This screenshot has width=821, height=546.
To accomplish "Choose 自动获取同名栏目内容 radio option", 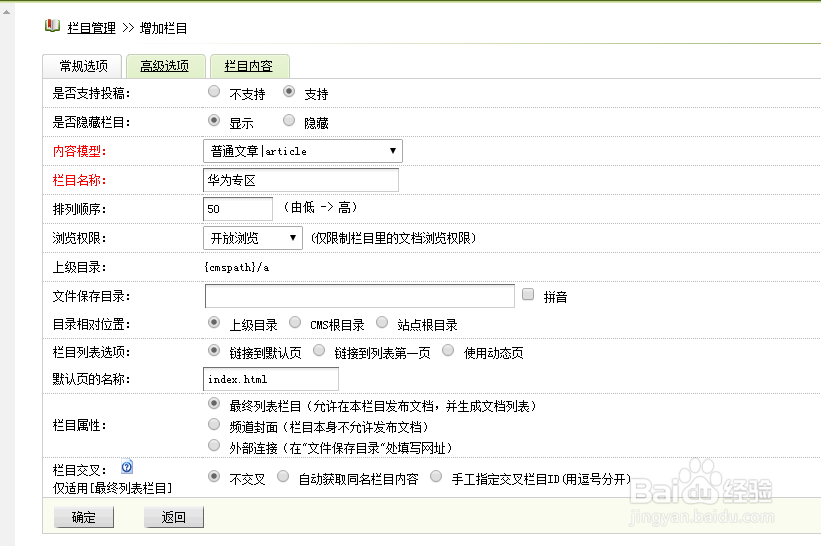I will [283, 476].
